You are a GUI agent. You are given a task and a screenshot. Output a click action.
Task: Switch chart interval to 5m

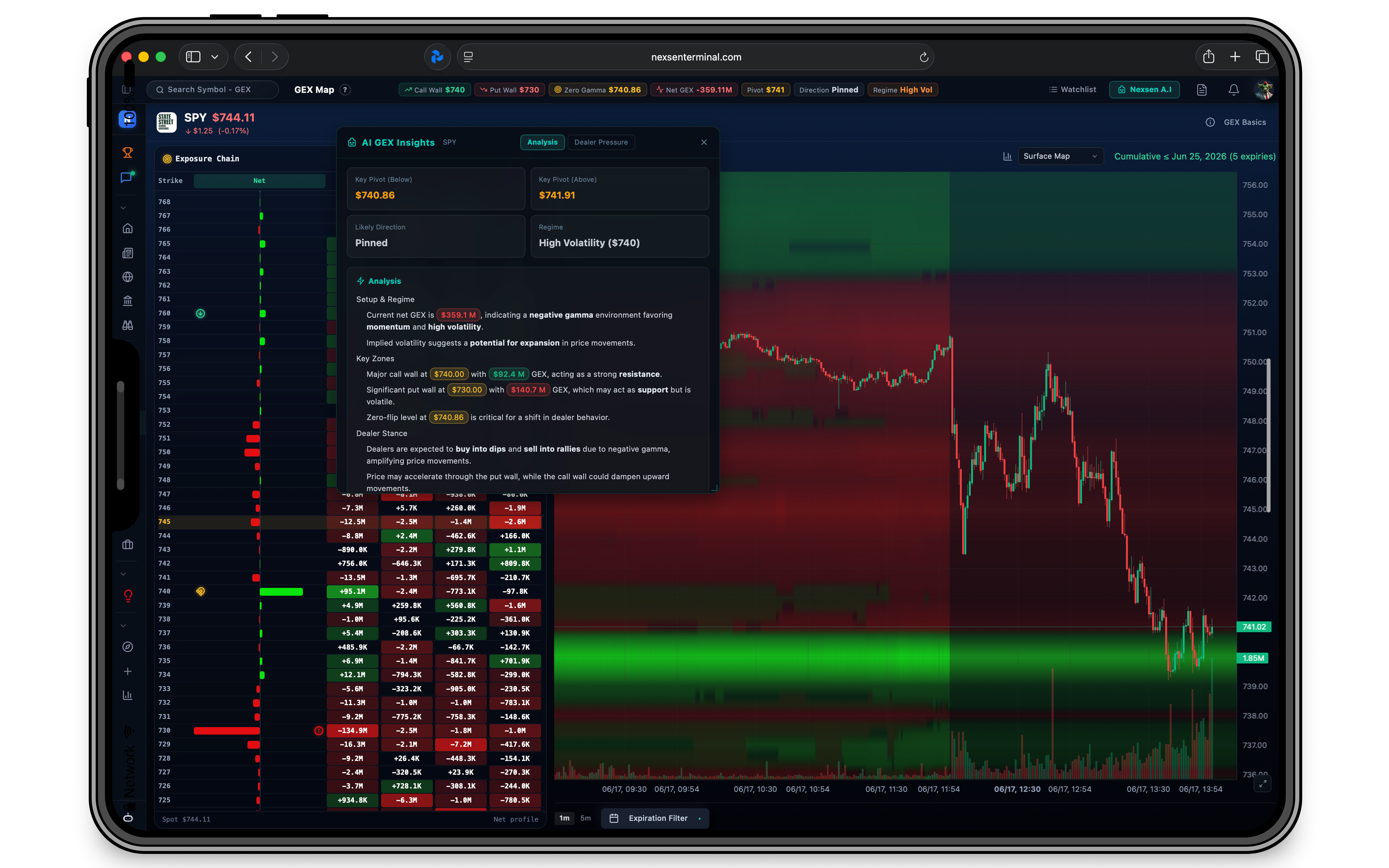586,818
